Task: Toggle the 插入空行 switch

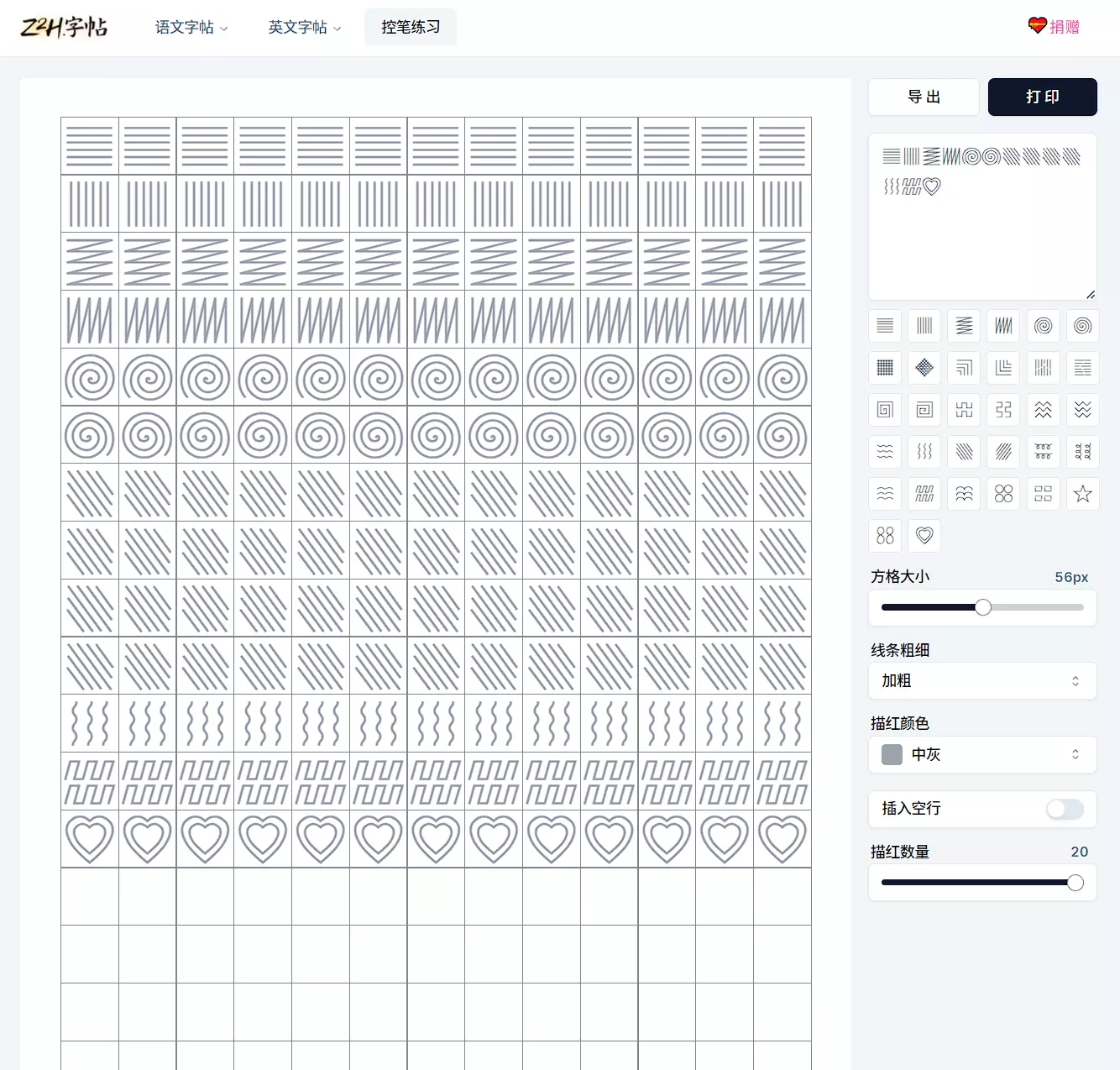Action: pyautogui.click(x=1065, y=809)
